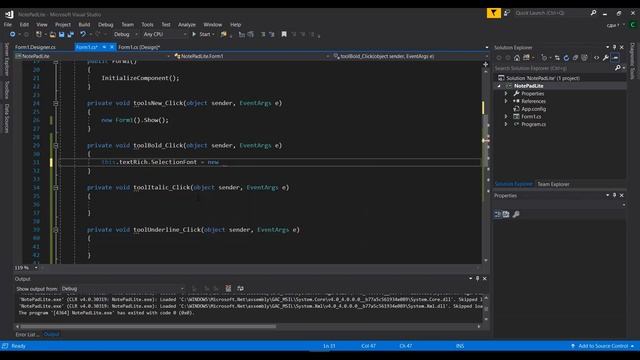This screenshot has width=640, height=360.
Task: Switch to the Form1.cs [Design] tab
Action: (139, 47)
